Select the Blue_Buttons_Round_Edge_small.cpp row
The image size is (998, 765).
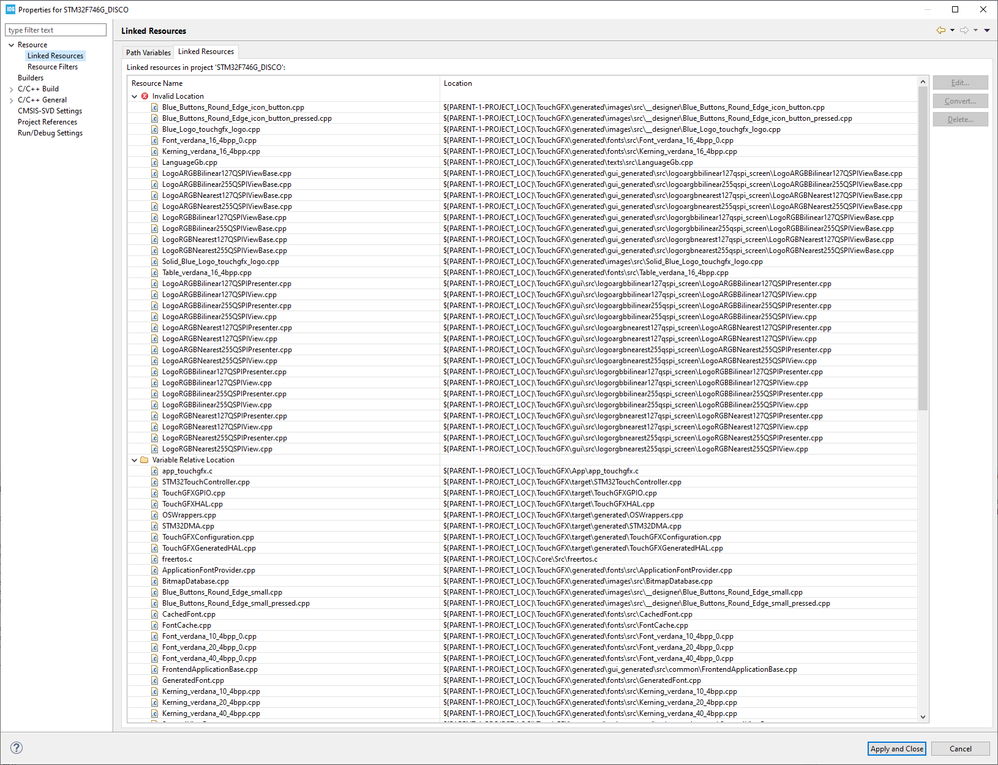tap(523, 592)
